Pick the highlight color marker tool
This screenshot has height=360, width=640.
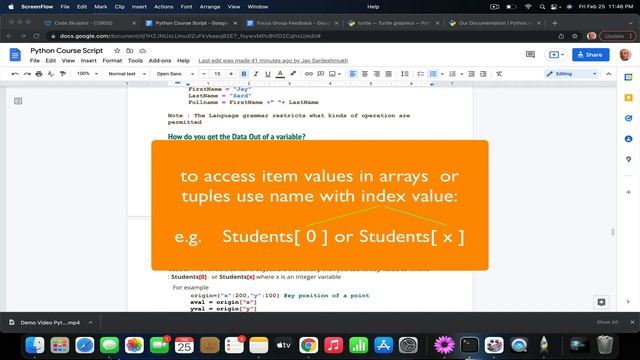(x=293, y=74)
